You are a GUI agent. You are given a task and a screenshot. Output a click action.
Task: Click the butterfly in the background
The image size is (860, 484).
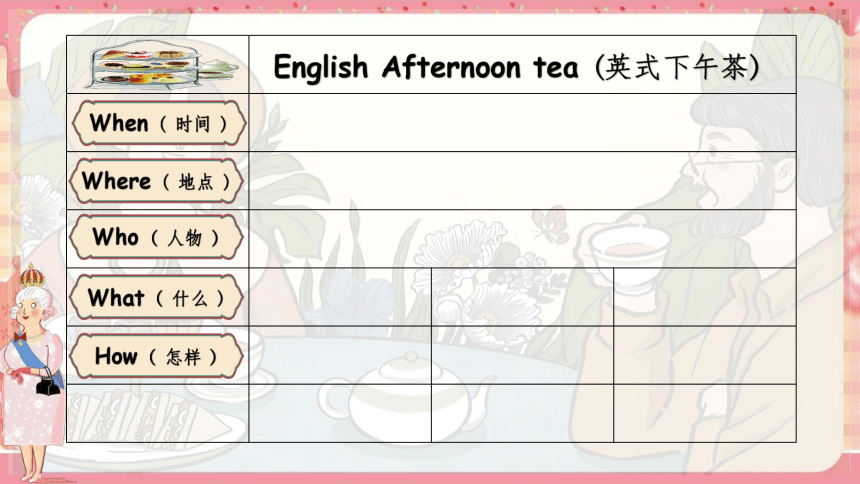click(552, 224)
